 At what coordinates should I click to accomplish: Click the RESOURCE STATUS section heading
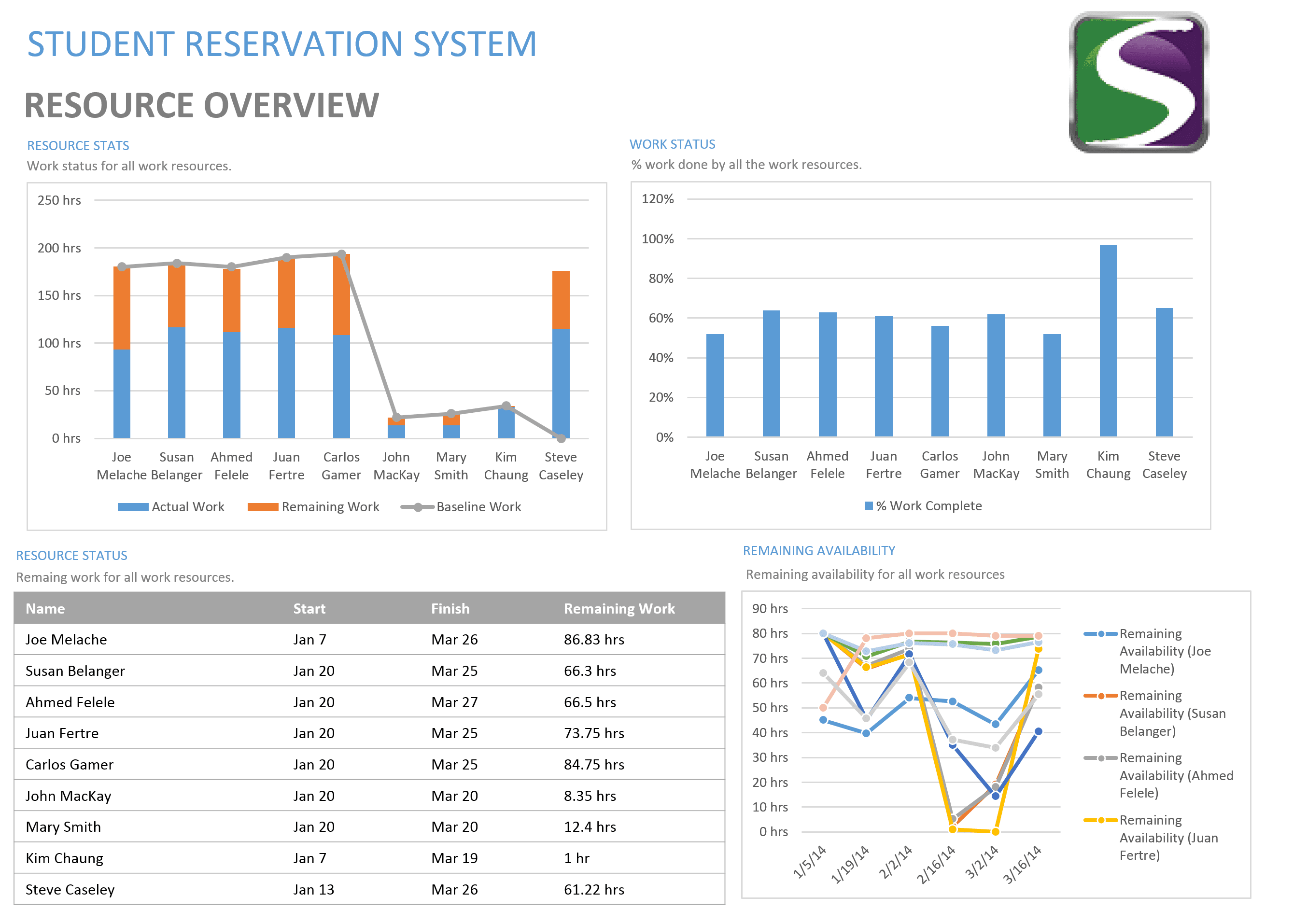[x=72, y=555]
